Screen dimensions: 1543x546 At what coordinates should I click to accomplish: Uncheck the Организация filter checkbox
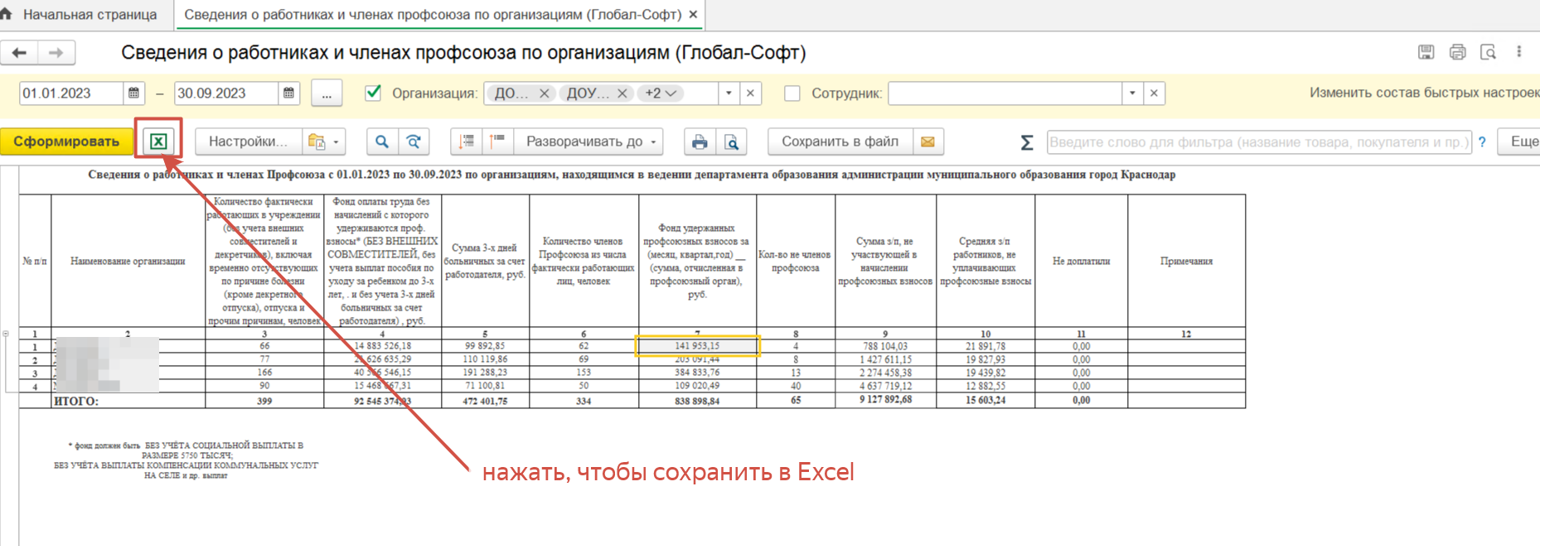point(374,93)
